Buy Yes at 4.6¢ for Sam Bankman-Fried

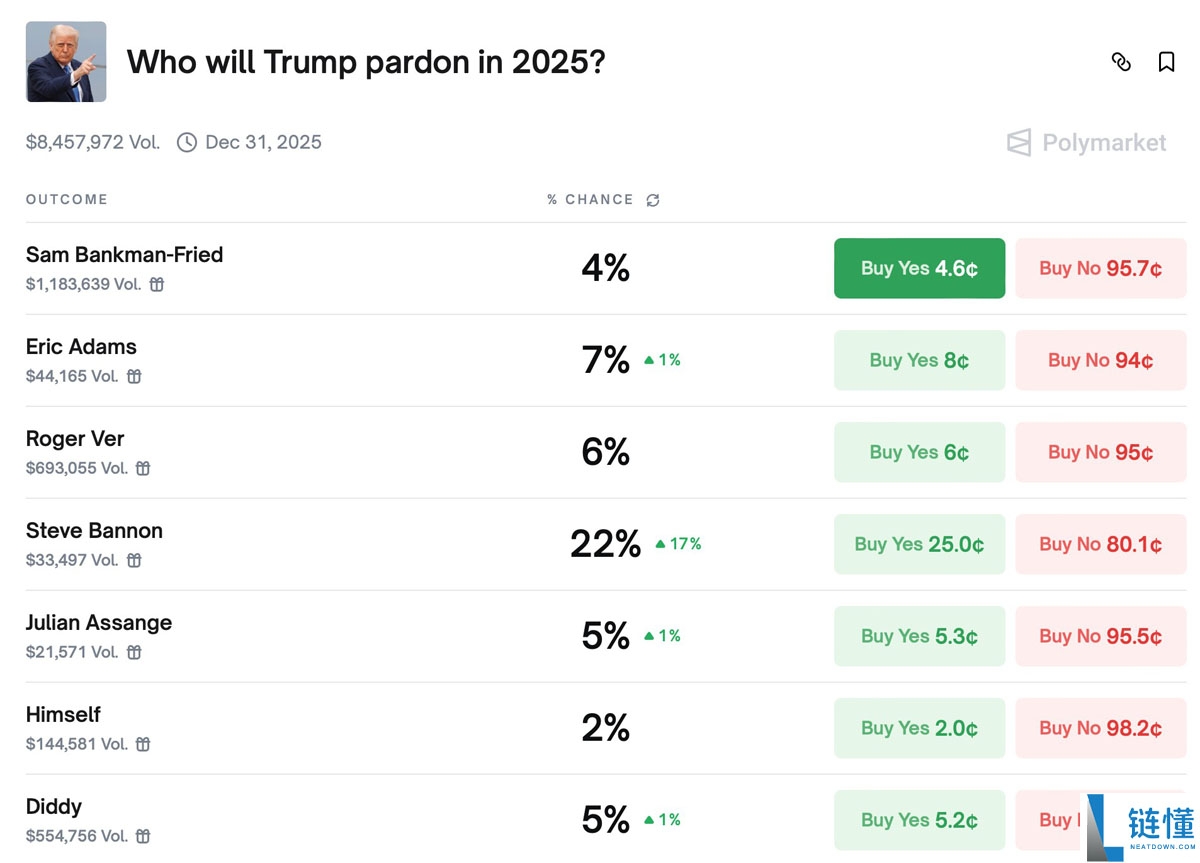click(x=919, y=268)
